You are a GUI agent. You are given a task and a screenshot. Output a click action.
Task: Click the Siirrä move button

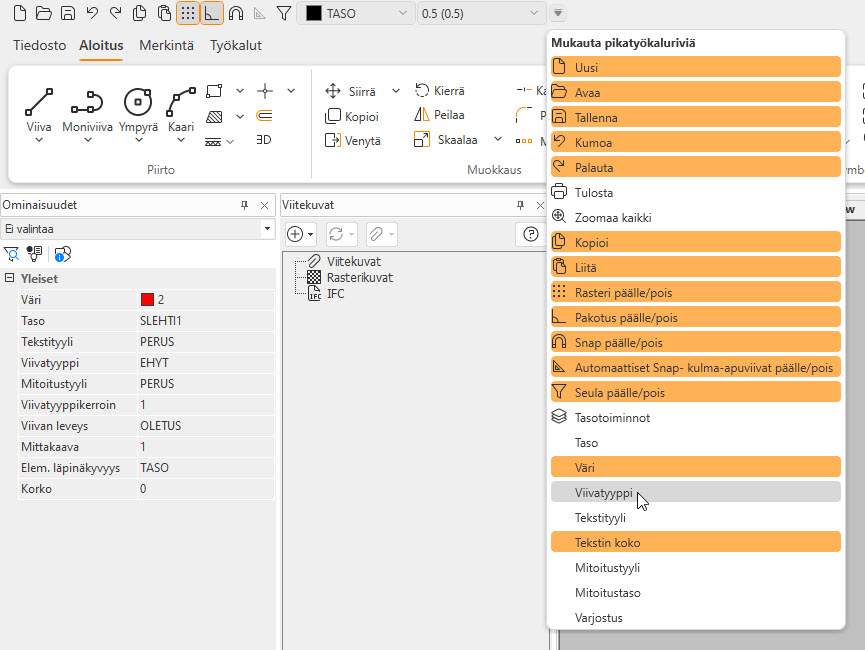tap(351, 91)
